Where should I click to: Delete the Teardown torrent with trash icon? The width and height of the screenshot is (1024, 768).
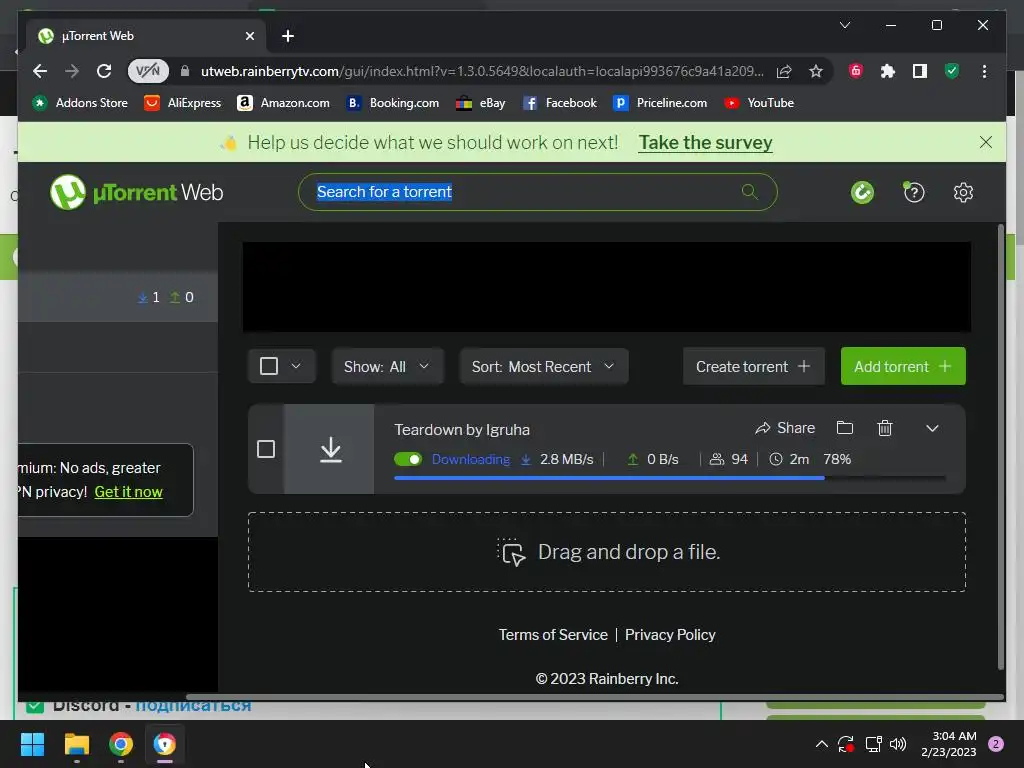884,428
